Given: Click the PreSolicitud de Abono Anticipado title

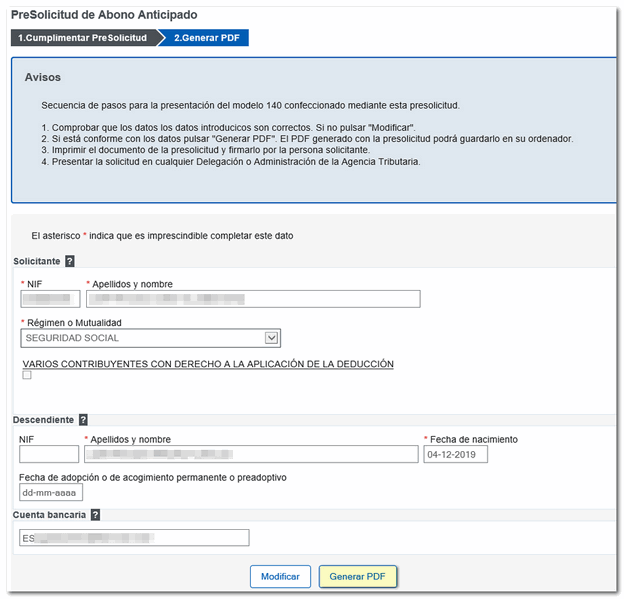Looking at the screenshot, I should click(x=104, y=15).
